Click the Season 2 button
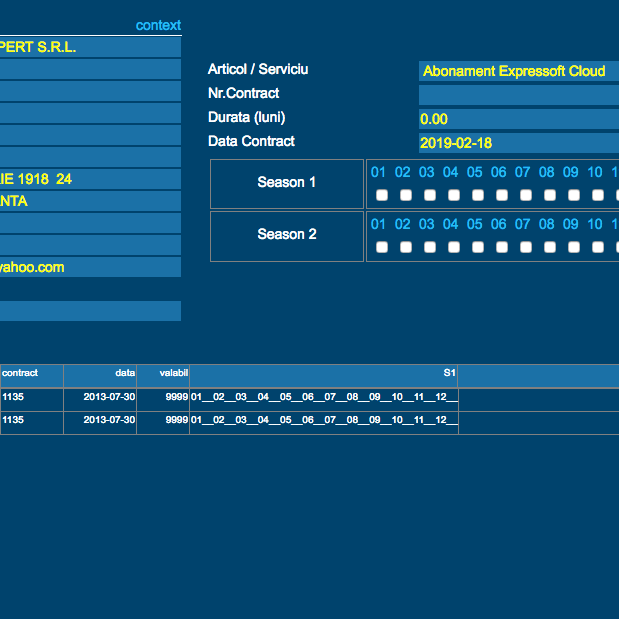This screenshot has height=619, width=619. [x=287, y=235]
